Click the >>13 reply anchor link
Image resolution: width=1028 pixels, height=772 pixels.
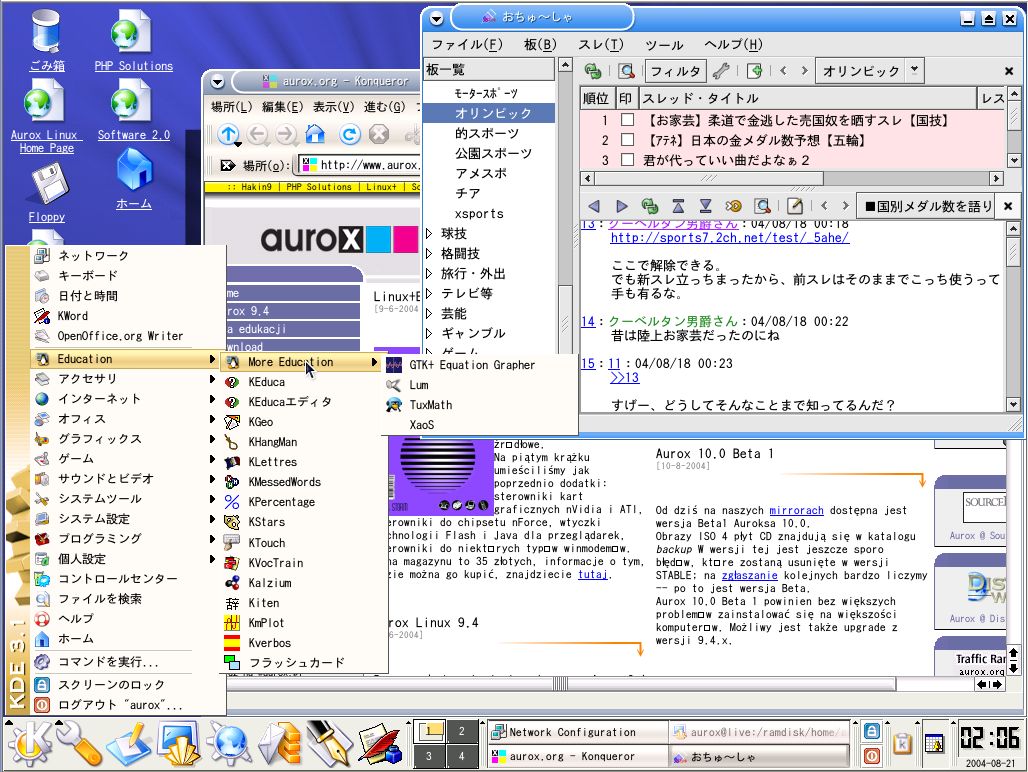click(624, 377)
